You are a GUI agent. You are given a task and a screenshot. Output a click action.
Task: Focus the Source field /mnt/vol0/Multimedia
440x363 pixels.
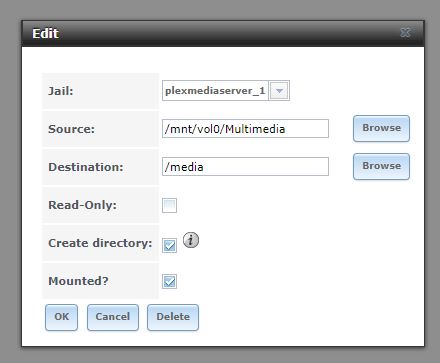point(245,129)
